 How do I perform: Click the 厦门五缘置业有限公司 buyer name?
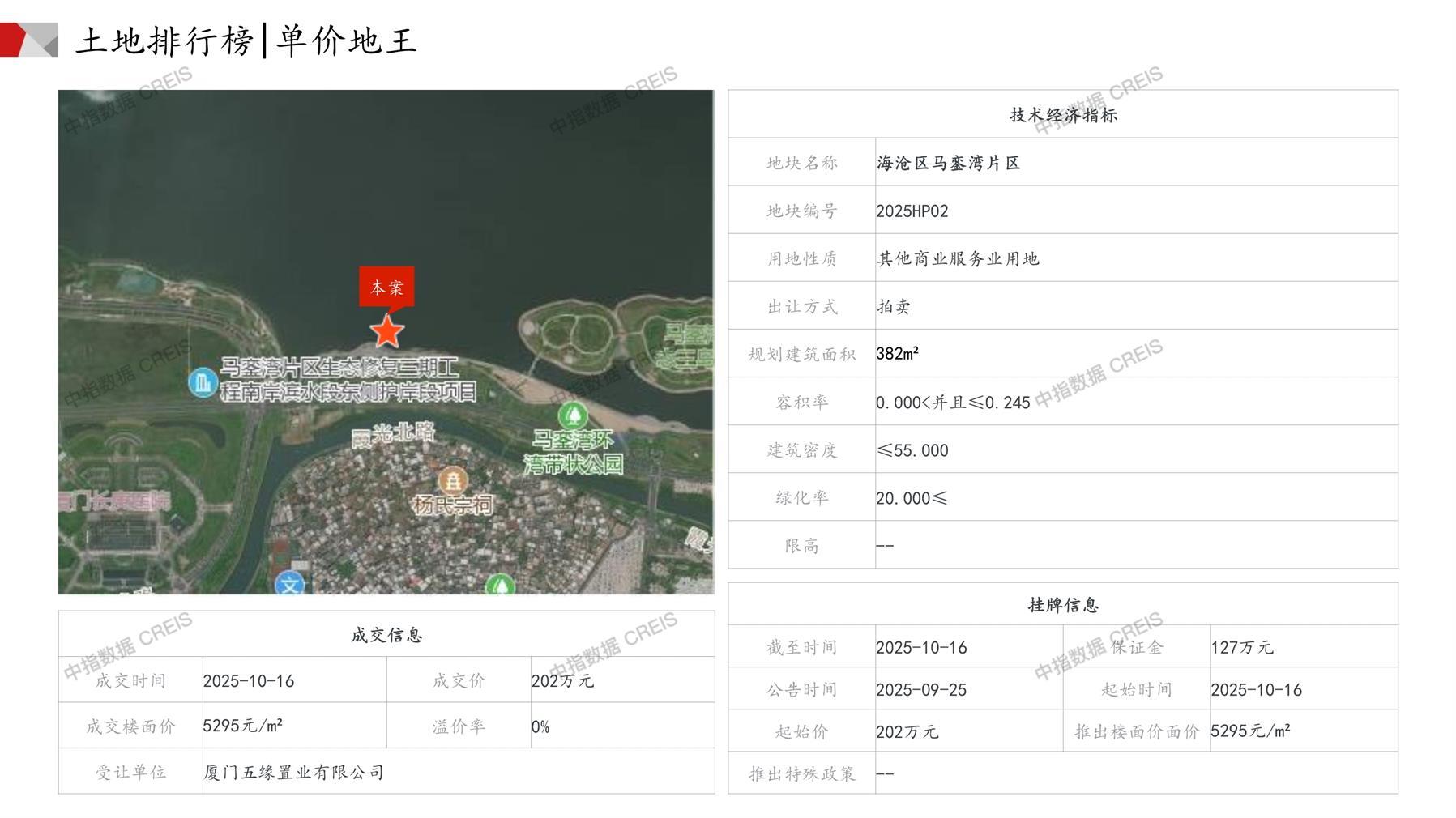pos(293,773)
